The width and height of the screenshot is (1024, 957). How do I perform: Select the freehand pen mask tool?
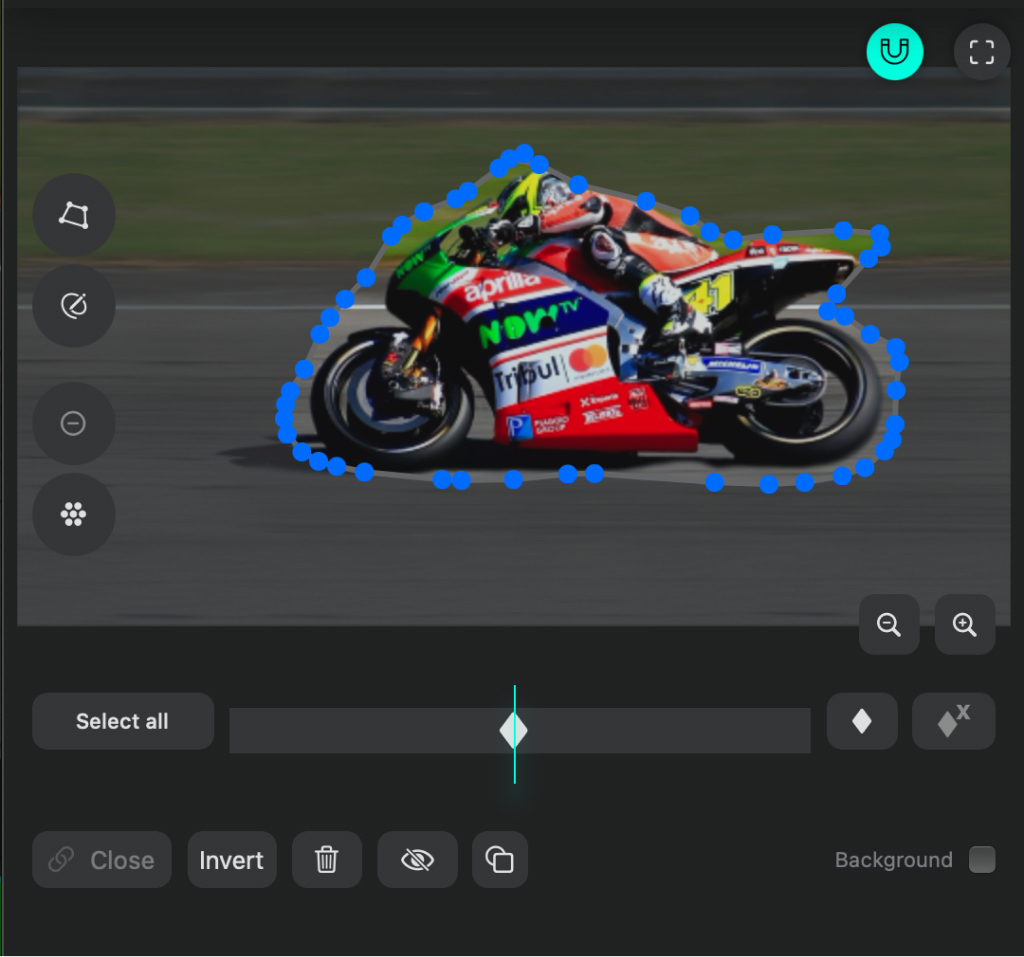pos(74,305)
